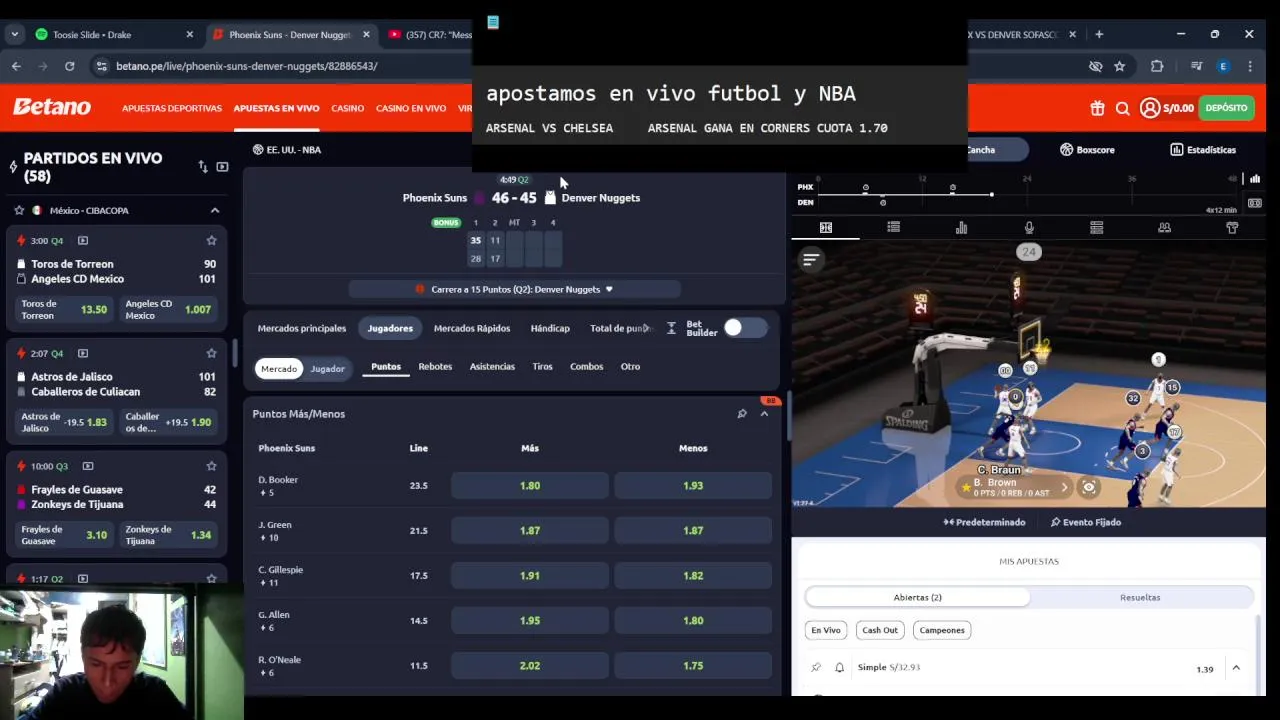Screen dimensions: 1280x720
Task: Select court tracker tab icon
Action: [x=826, y=228]
